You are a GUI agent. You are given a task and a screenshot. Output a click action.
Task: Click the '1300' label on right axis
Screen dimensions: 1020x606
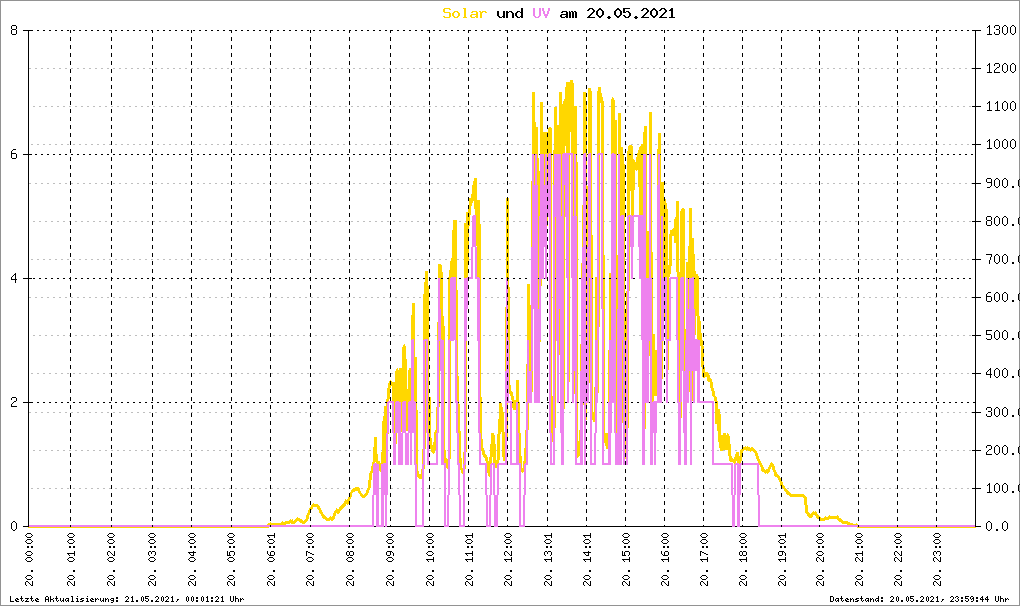tap(1001, 31)
